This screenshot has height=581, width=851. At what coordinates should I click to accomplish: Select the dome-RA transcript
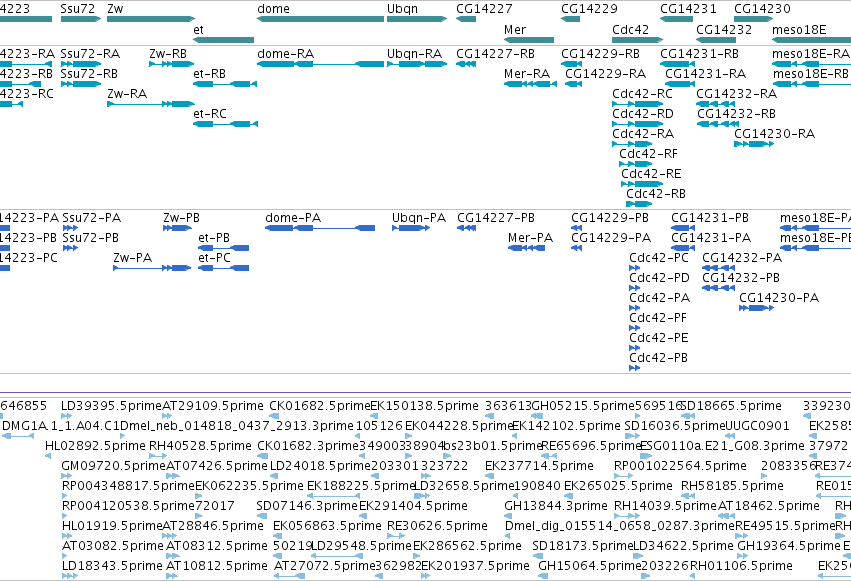click(x=320, y=64)
